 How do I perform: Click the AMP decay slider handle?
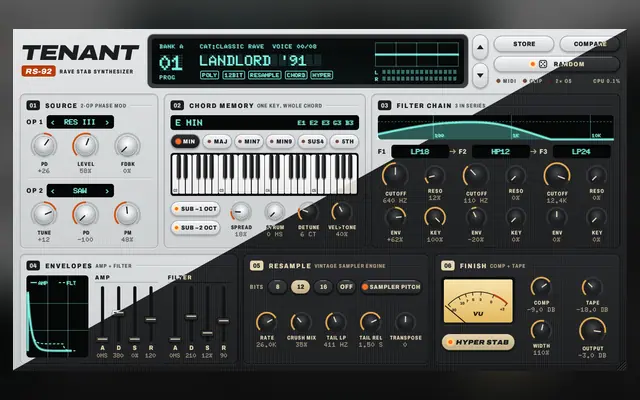click(x=118, y=313)
